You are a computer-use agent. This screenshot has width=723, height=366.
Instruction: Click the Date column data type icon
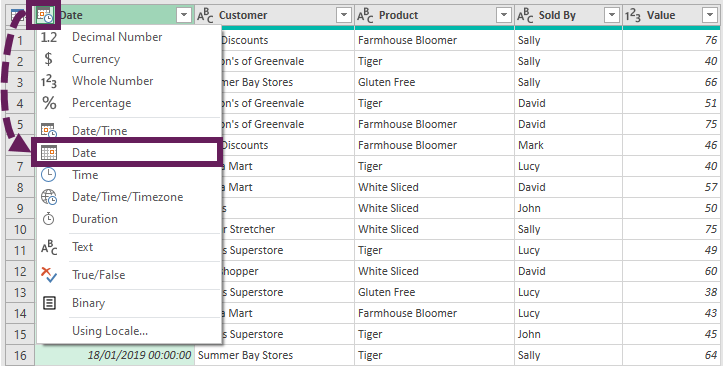(45, 16)
